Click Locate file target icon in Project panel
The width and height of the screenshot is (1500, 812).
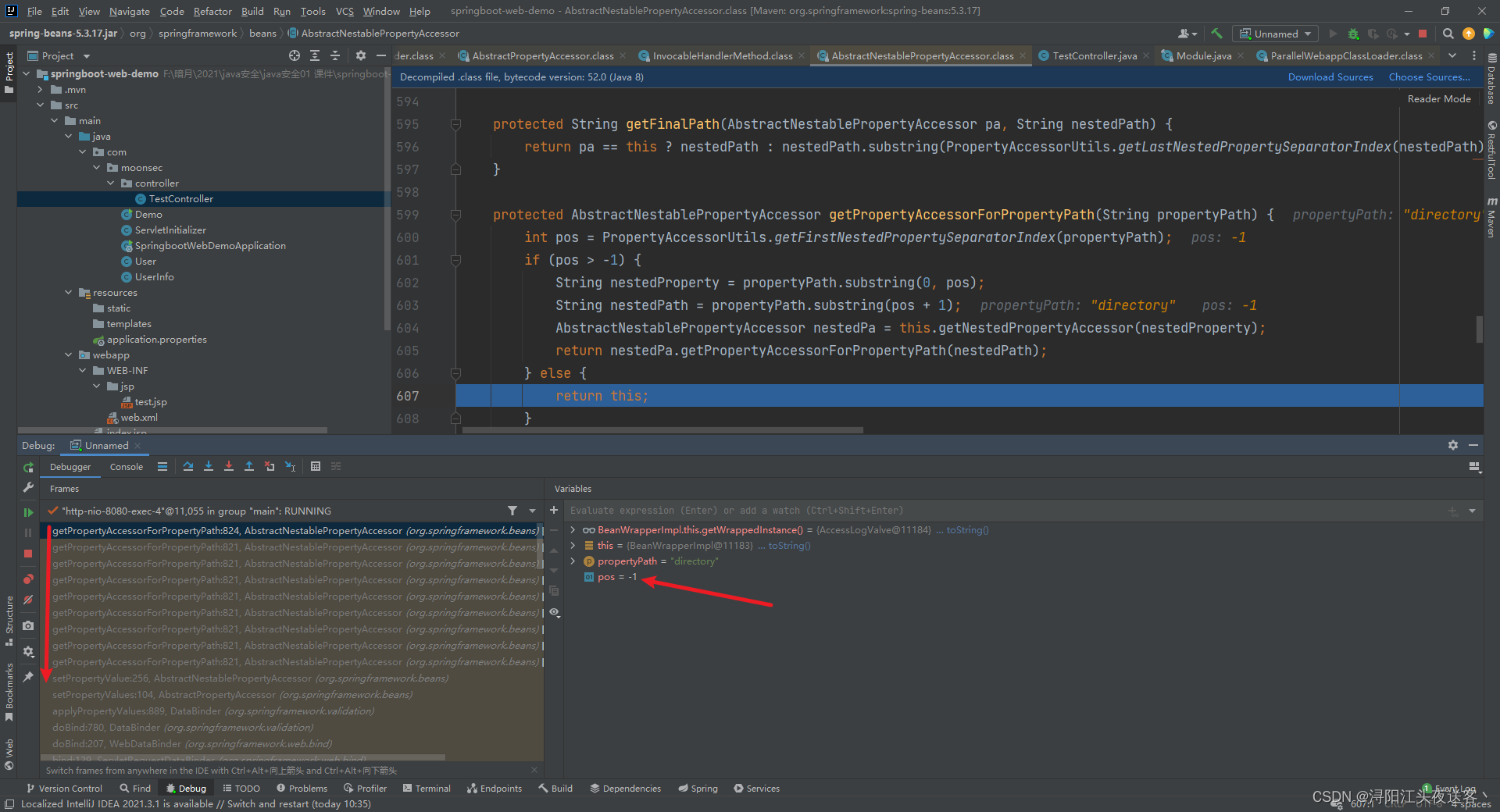tap(295, 55)
